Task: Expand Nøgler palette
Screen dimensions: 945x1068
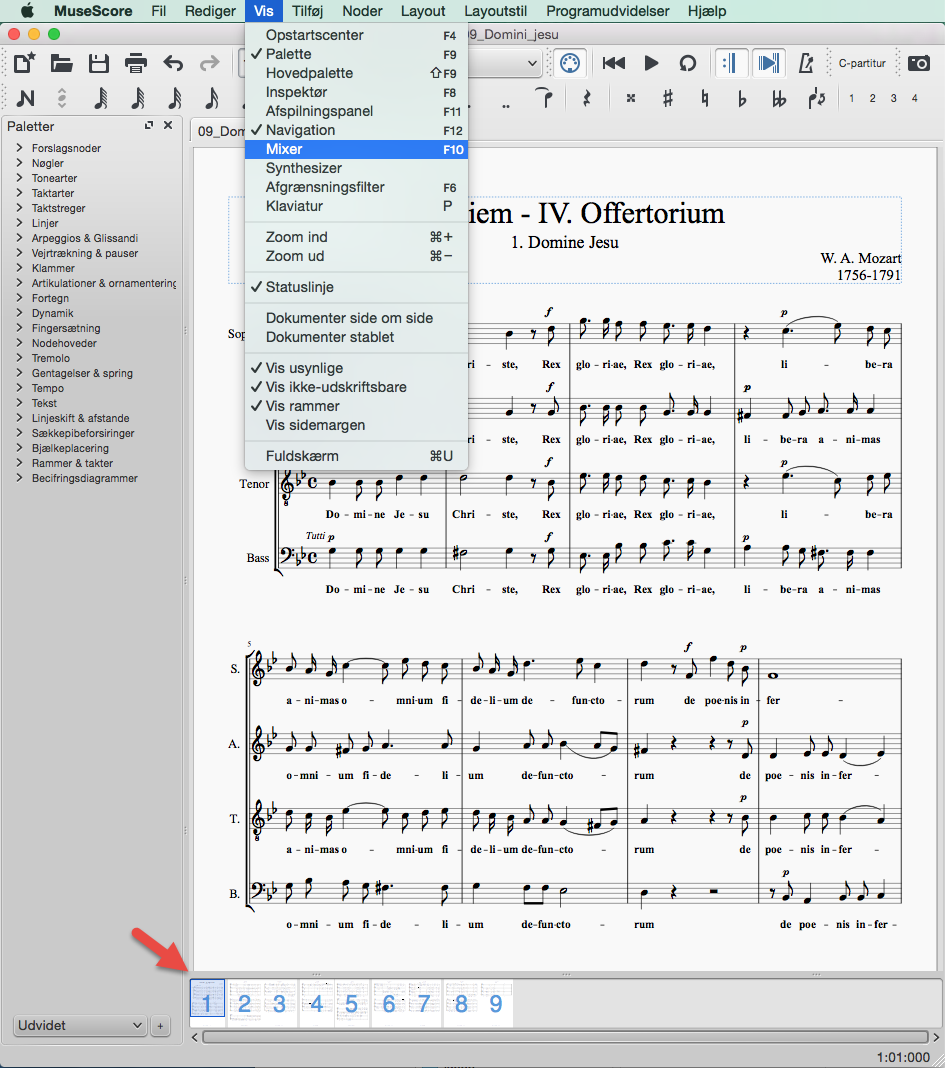Action: 19,163
